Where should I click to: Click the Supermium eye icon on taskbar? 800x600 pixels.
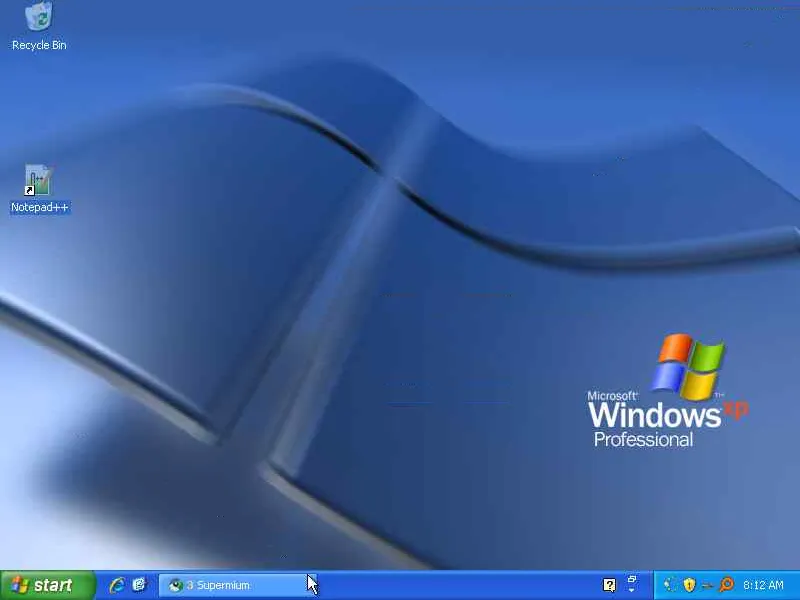click(x=176, y=585)
